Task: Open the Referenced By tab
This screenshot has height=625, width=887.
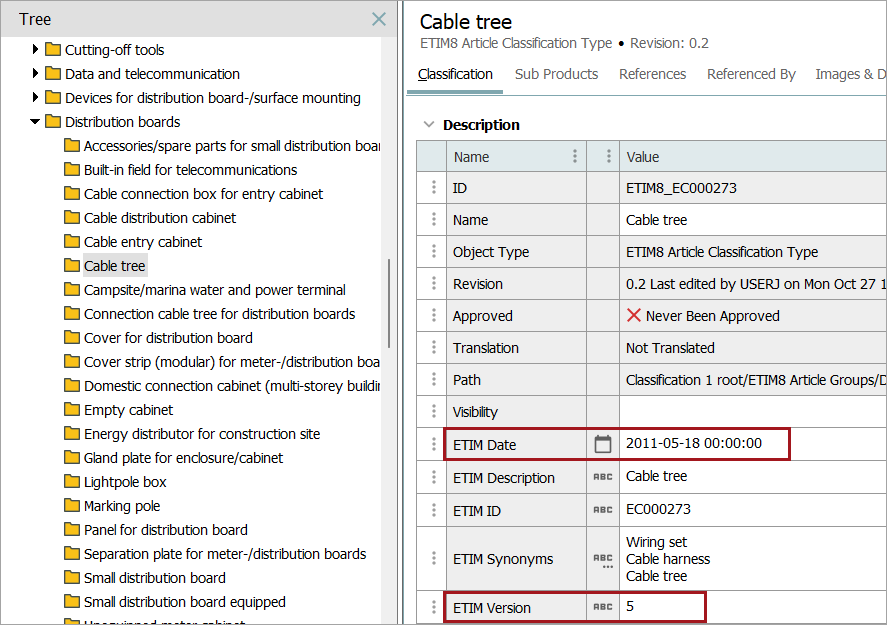Action: [751, 74]
